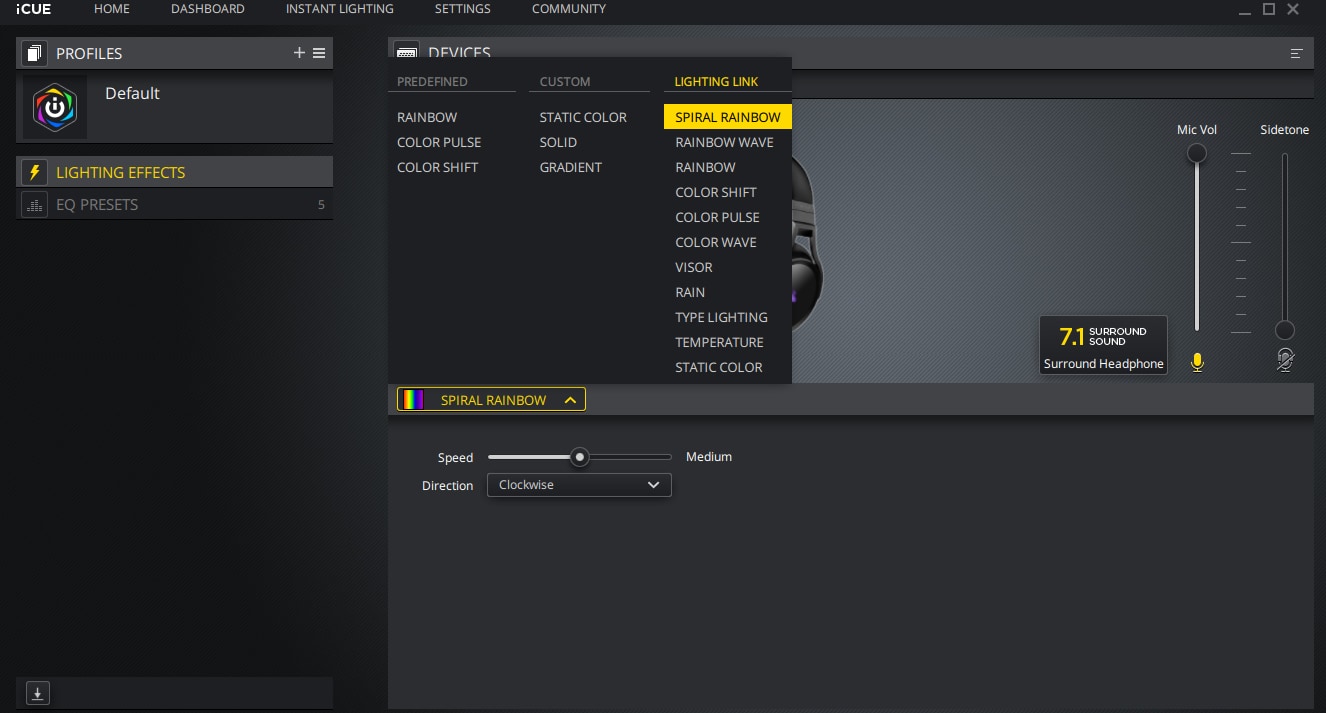Click the devices panel options icon
Viewport: 1326px width, 713px height.
click(x=1296, y=53)
